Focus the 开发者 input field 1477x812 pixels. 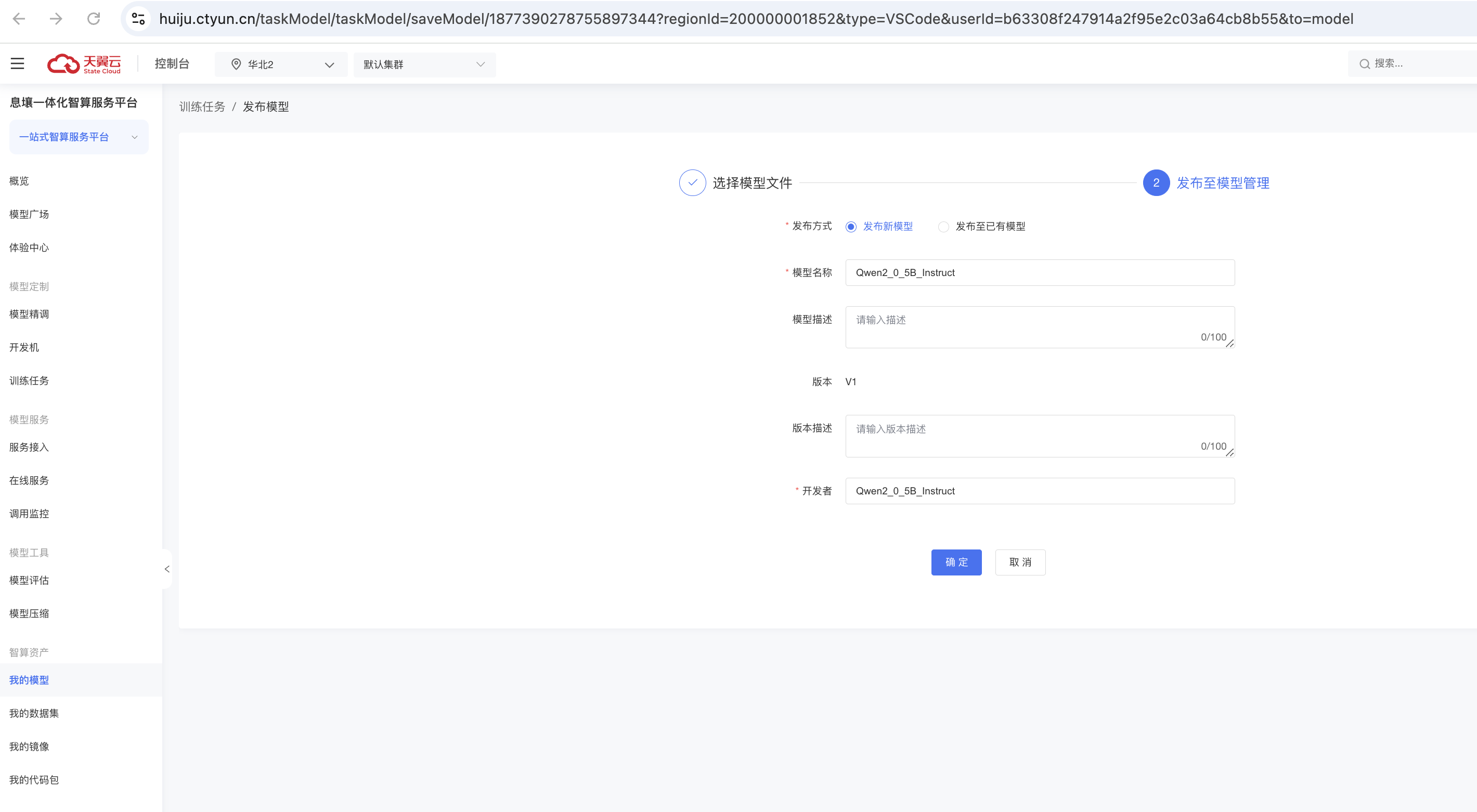coord(1040,491)
